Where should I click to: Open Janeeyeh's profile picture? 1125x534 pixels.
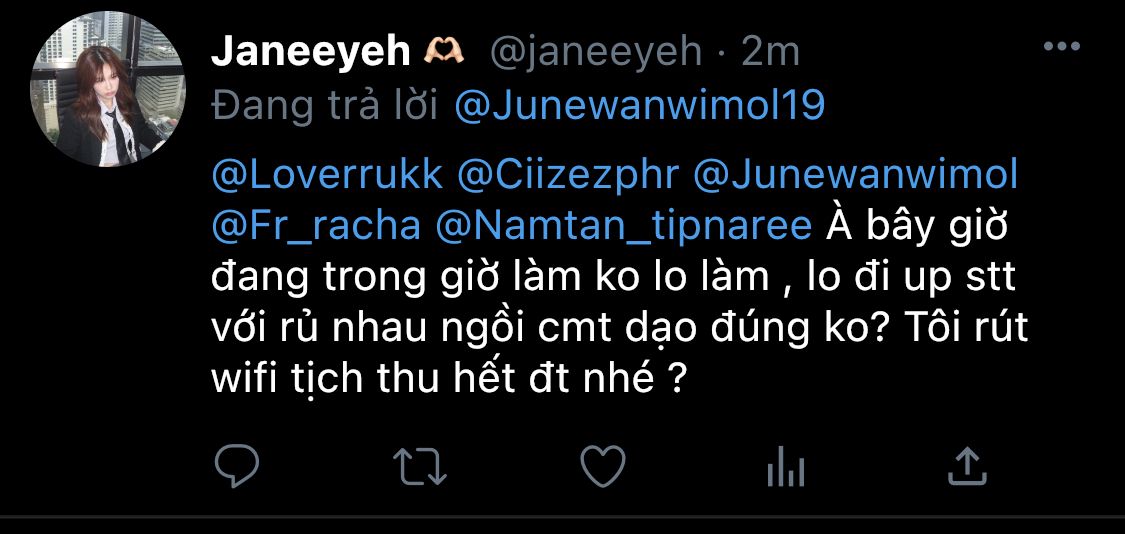click(x=108, y=90)
